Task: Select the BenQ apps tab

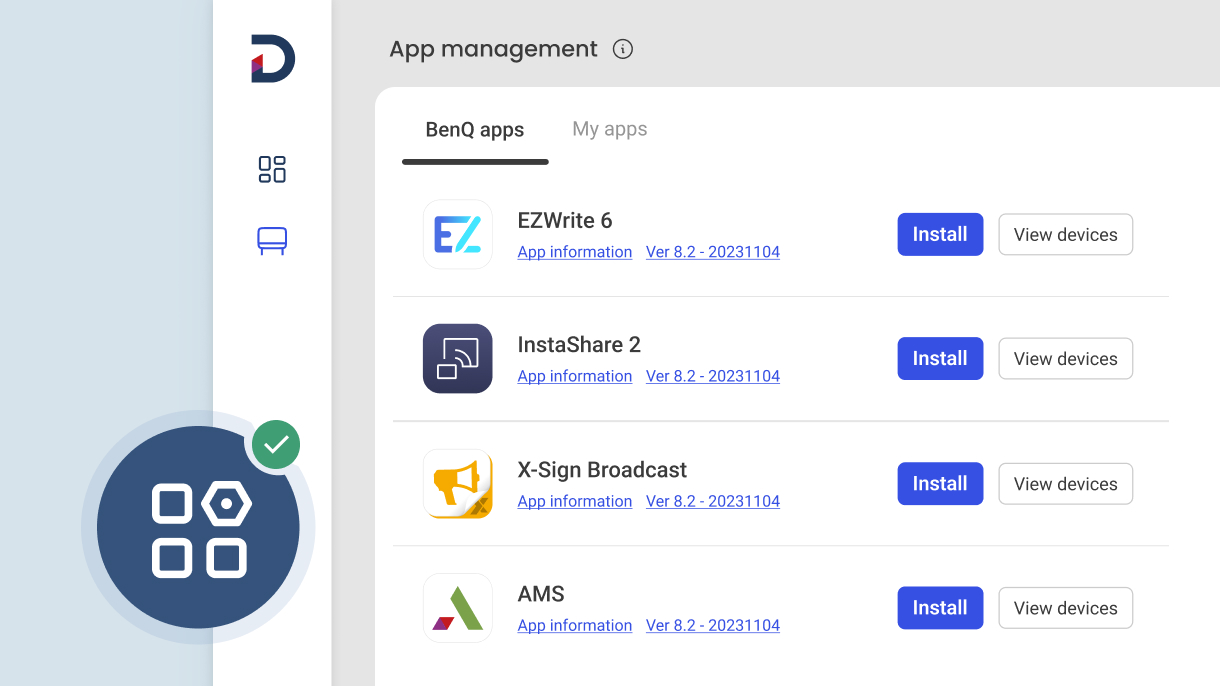Action: [x=474, y=128]
